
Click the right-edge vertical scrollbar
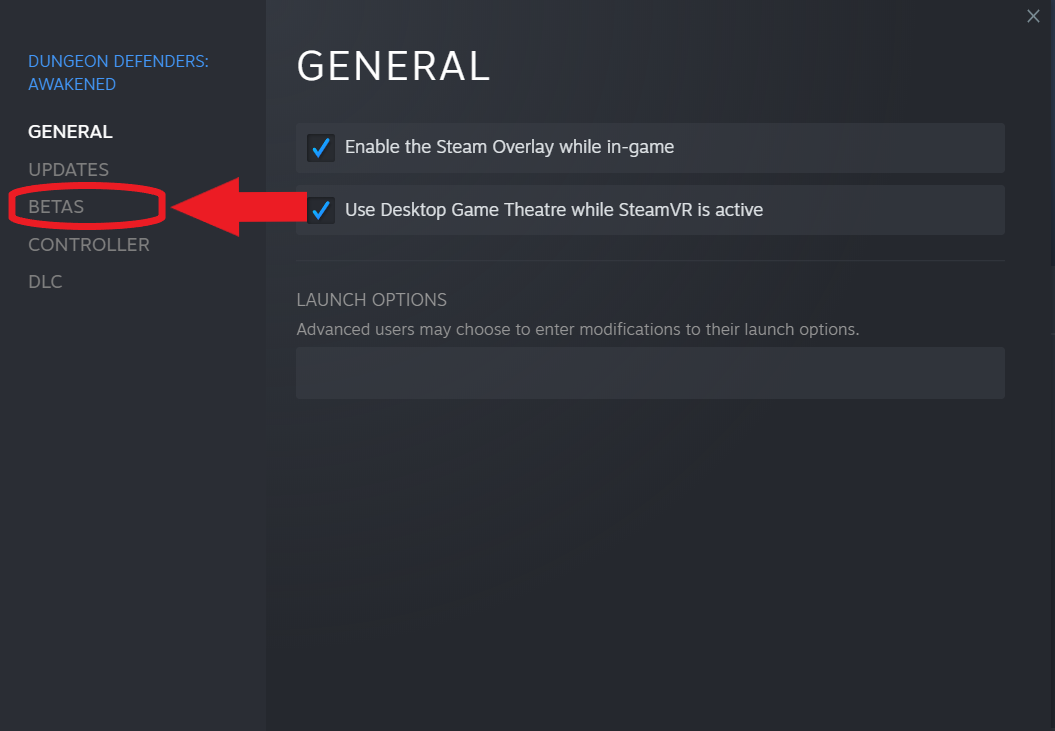1052,135
